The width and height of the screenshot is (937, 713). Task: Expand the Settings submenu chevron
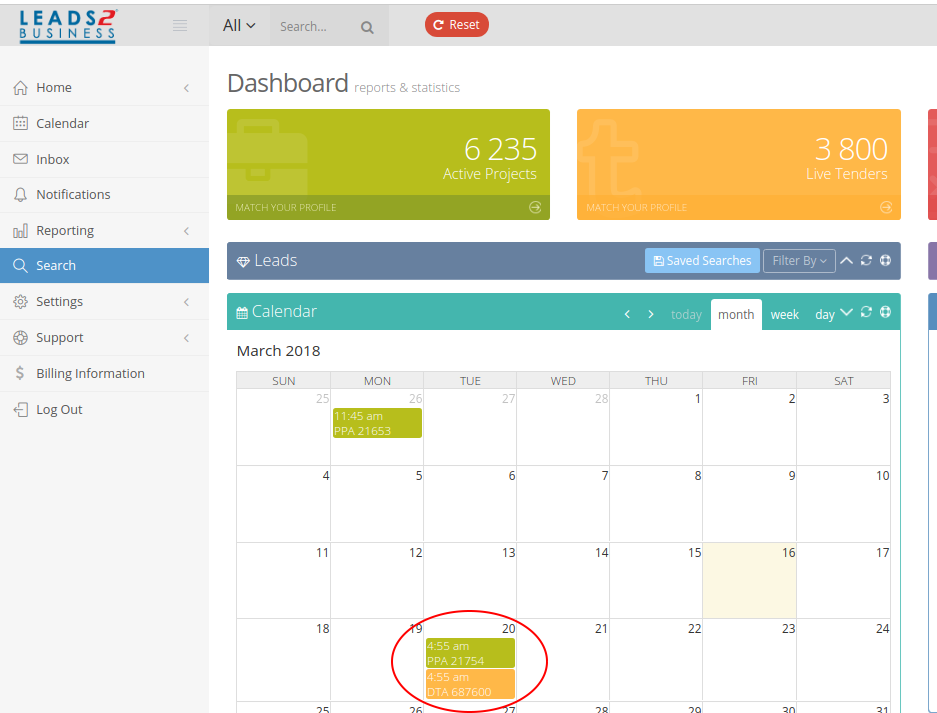click(186, 302)
